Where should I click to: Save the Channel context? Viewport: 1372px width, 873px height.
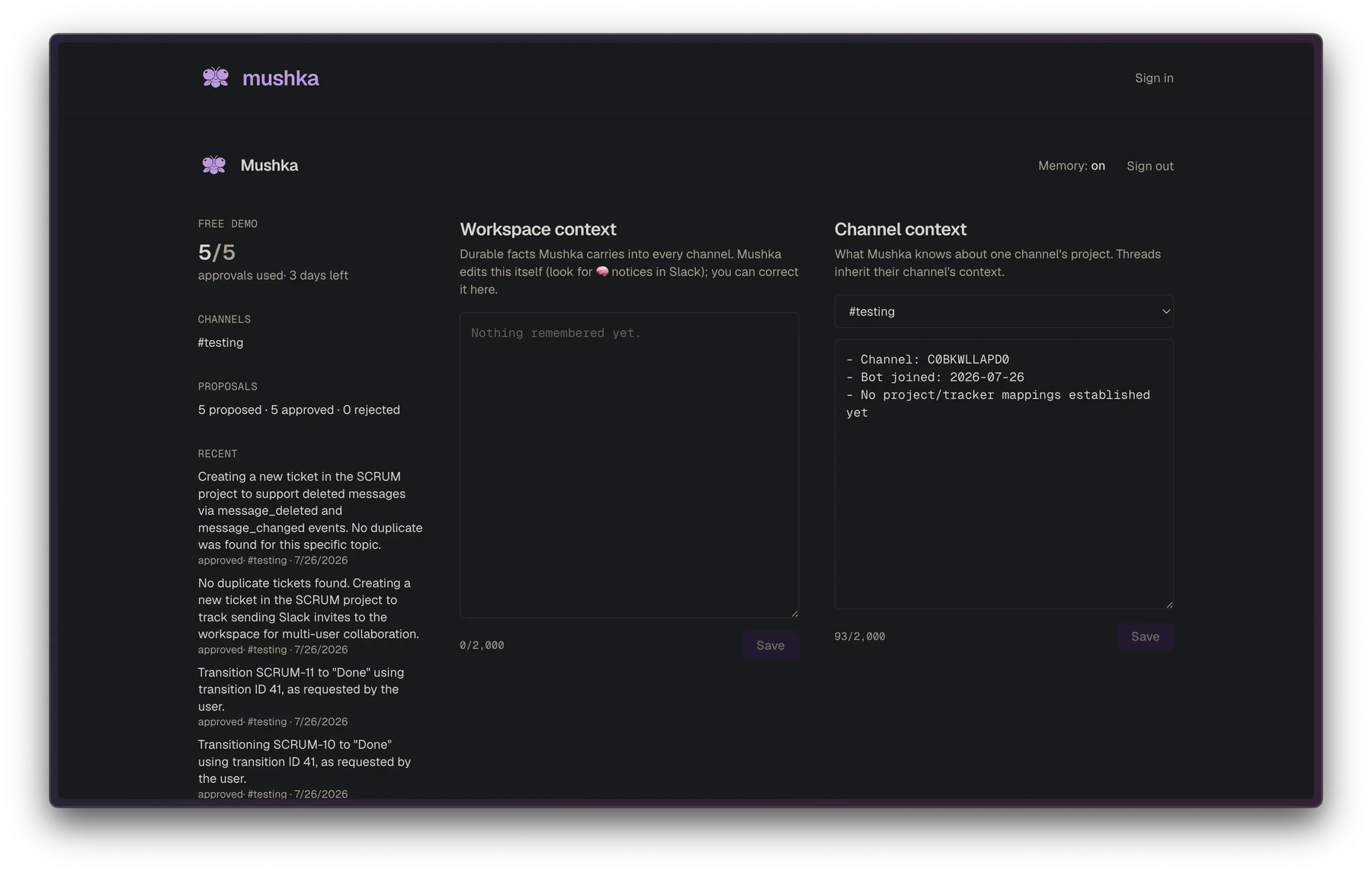point(1145,637)
